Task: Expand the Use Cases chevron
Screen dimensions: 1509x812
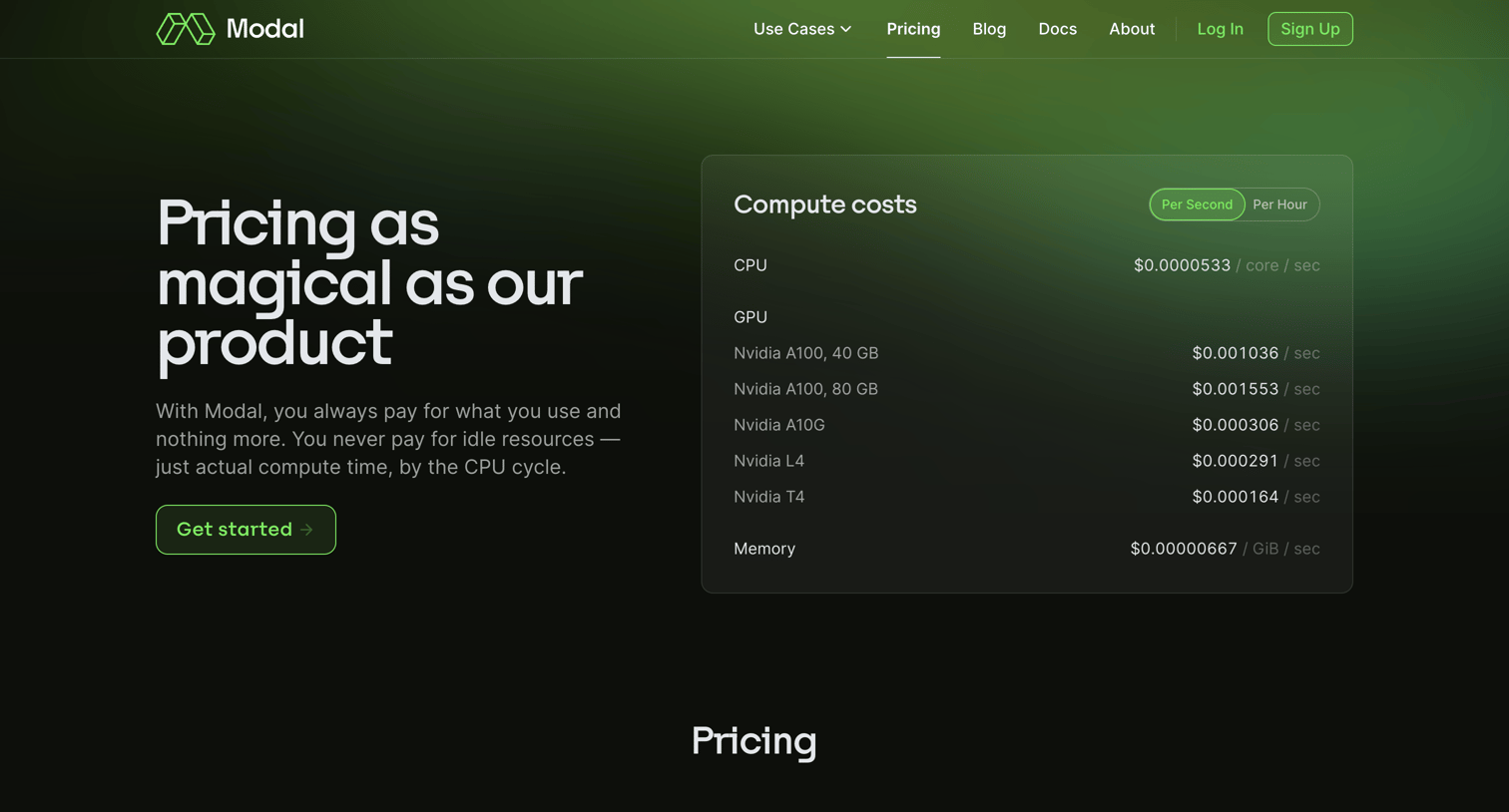Action: click(846, 29)
